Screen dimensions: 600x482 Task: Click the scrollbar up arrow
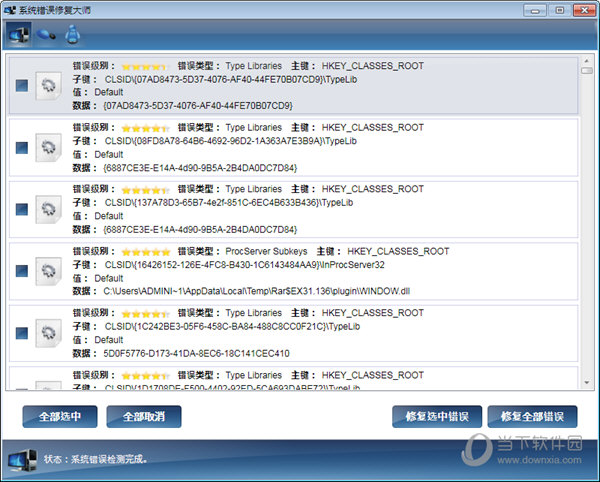tap(586, 60)
